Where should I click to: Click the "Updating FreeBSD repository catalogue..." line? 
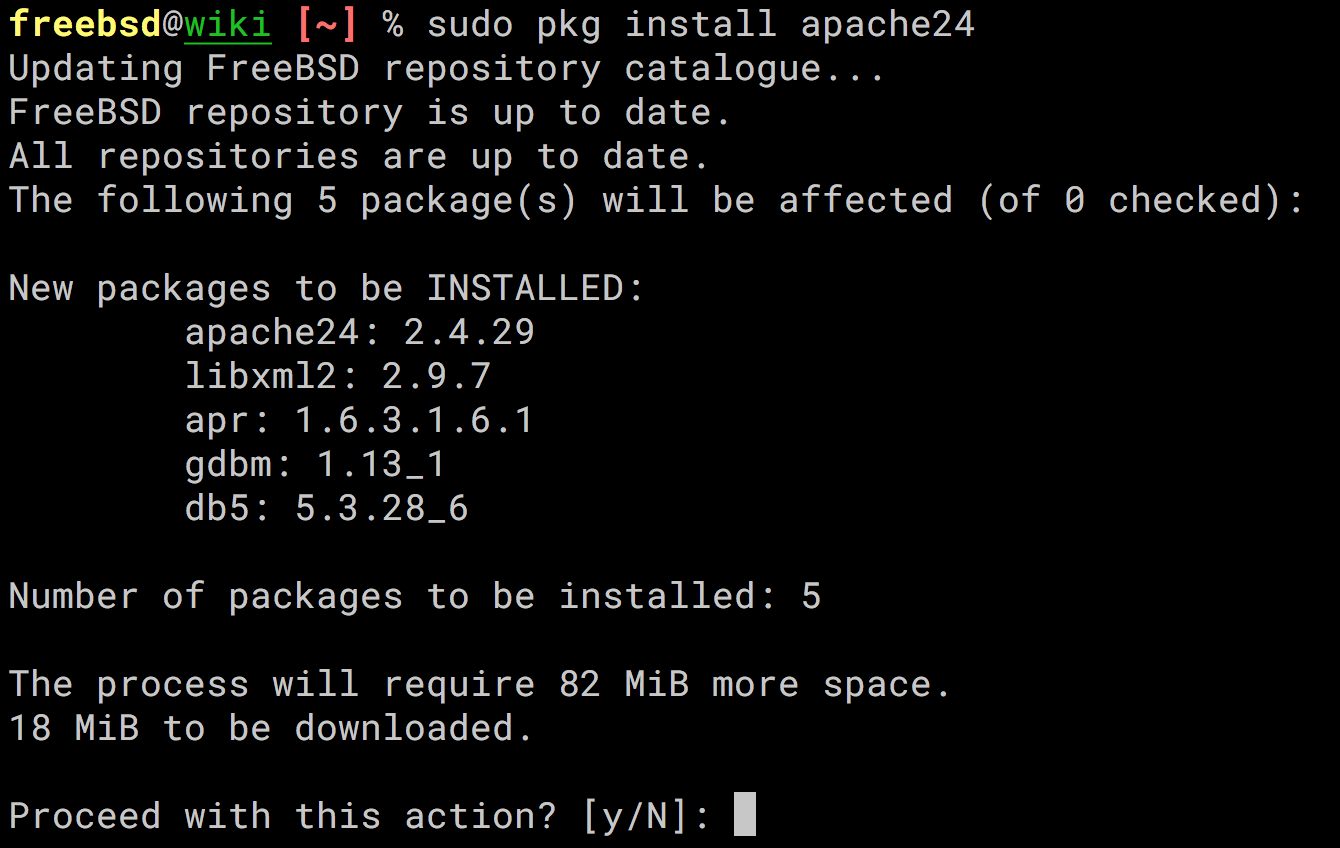[x=446, y=69]
